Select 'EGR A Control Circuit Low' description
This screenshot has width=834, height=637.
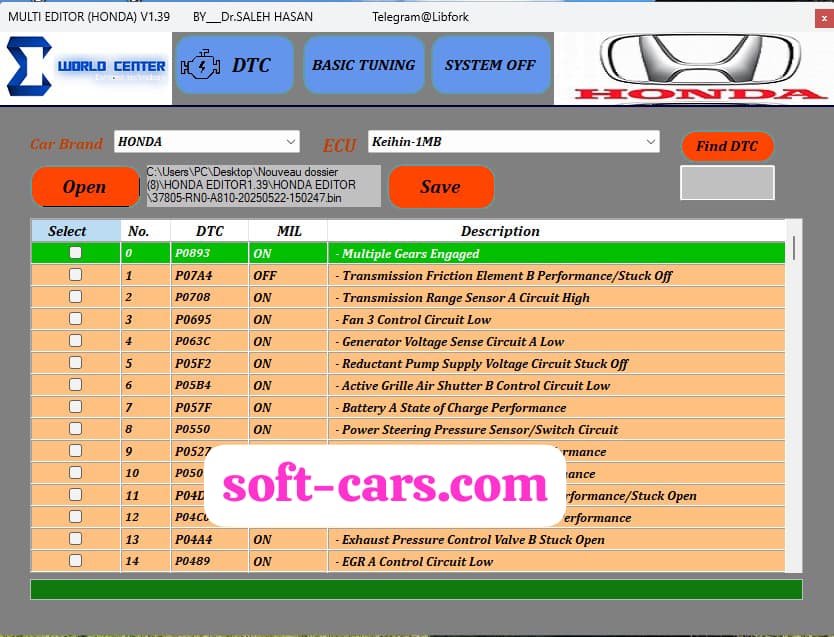pyautogui.click(x=418, y=562)
